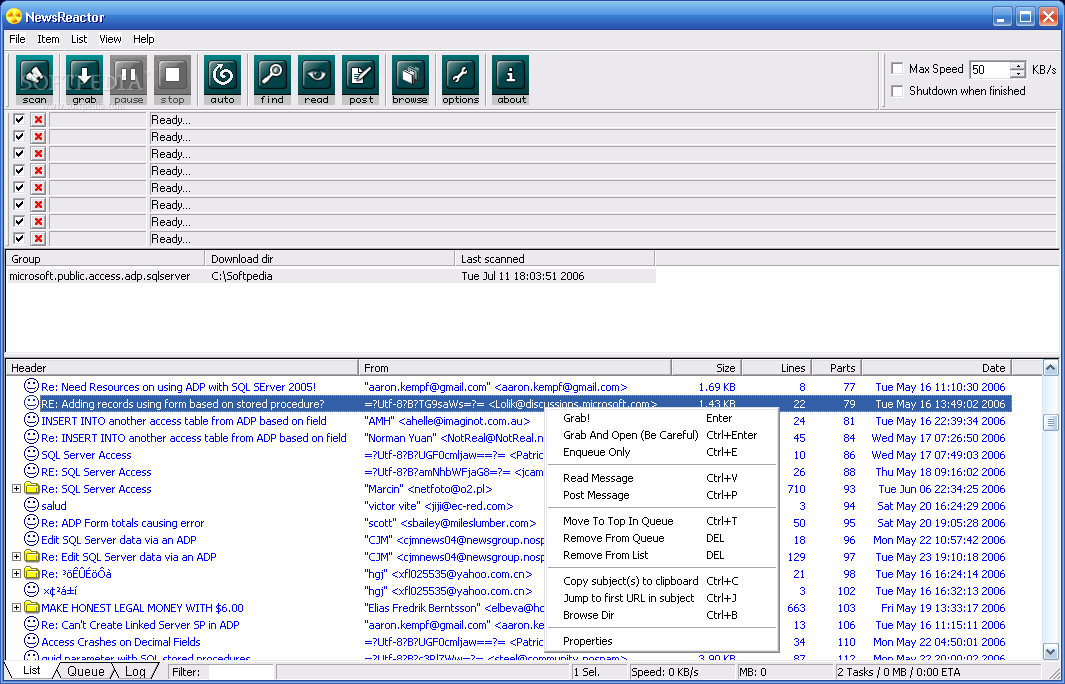Click into the Filter text field

pyautogui.click(x=238, y=672)
